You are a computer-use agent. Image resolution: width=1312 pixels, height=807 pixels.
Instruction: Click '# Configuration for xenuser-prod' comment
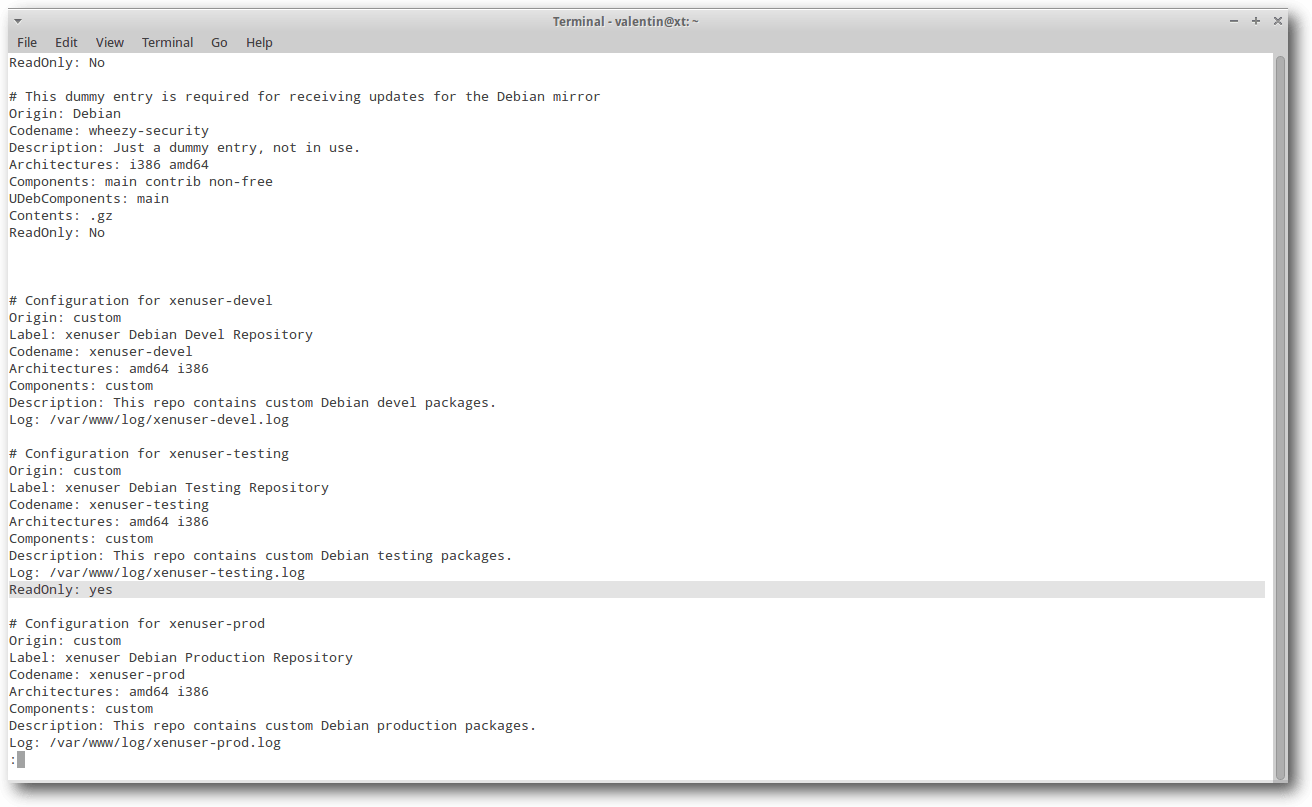coord(137,623)
